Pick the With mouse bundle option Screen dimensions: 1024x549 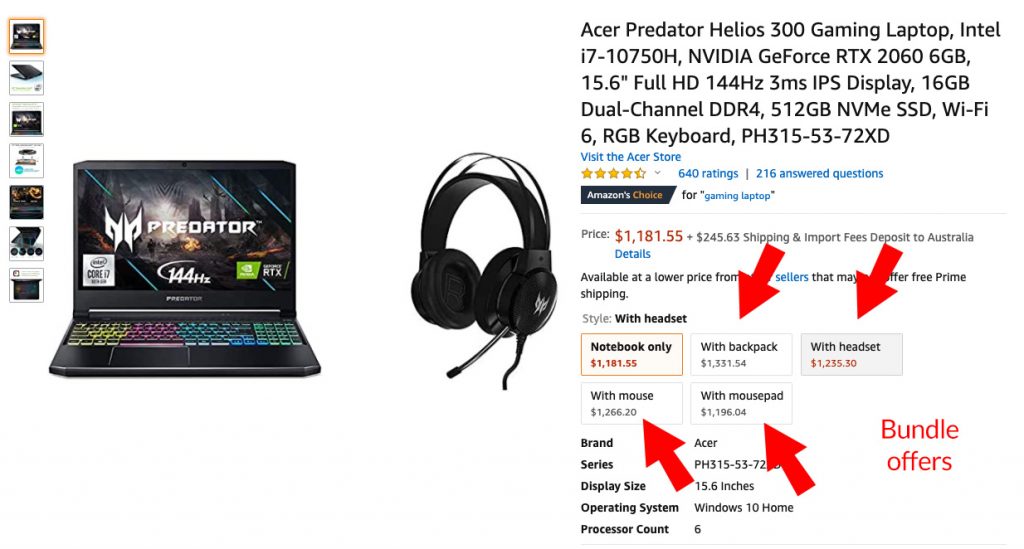(632, 403)
